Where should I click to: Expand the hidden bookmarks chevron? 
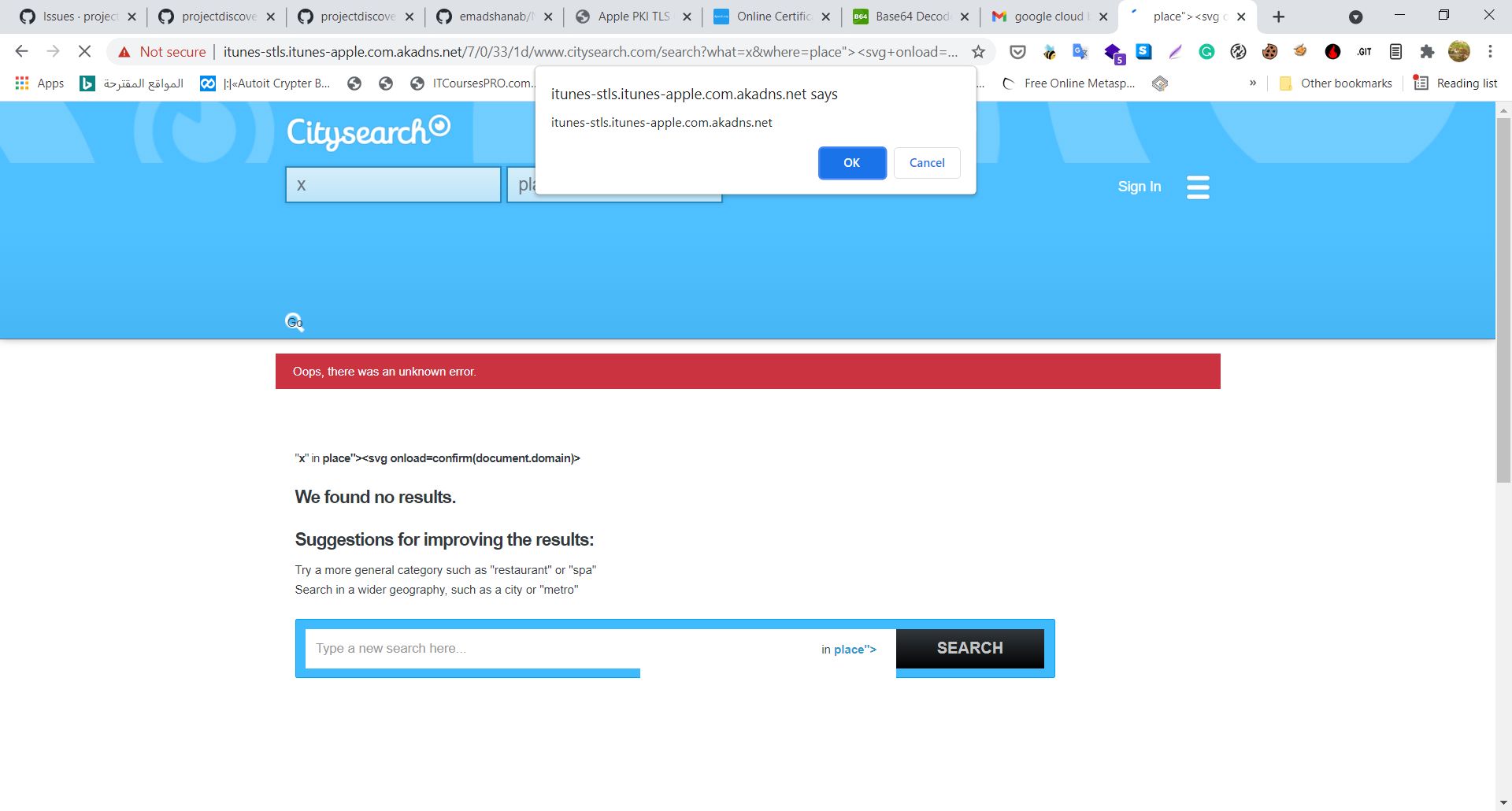click(x=1253, y=83)
